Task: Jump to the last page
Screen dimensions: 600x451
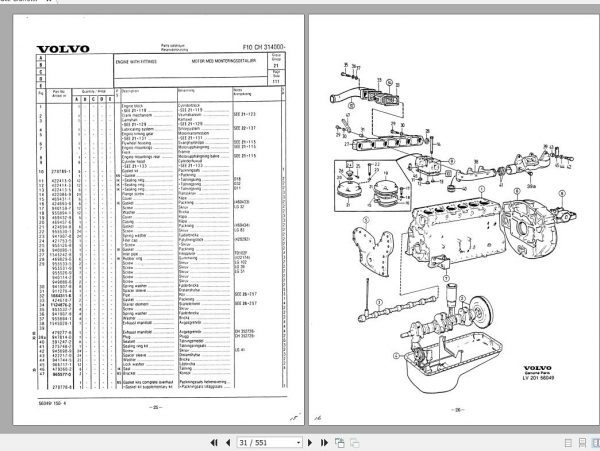Action: [x=324, y=443]
